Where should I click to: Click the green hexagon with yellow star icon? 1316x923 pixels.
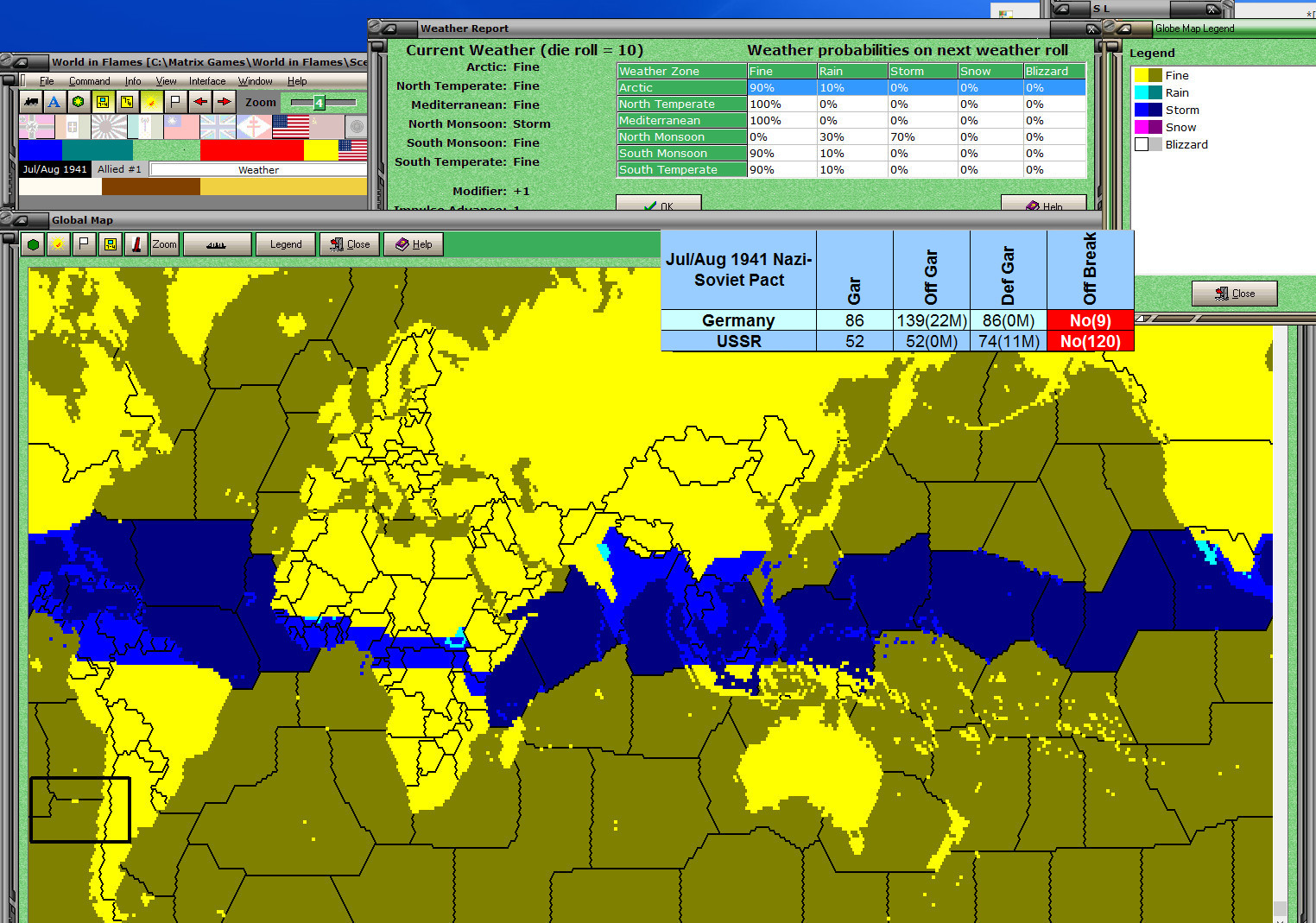pyautogui.click(x=78, y=102)
